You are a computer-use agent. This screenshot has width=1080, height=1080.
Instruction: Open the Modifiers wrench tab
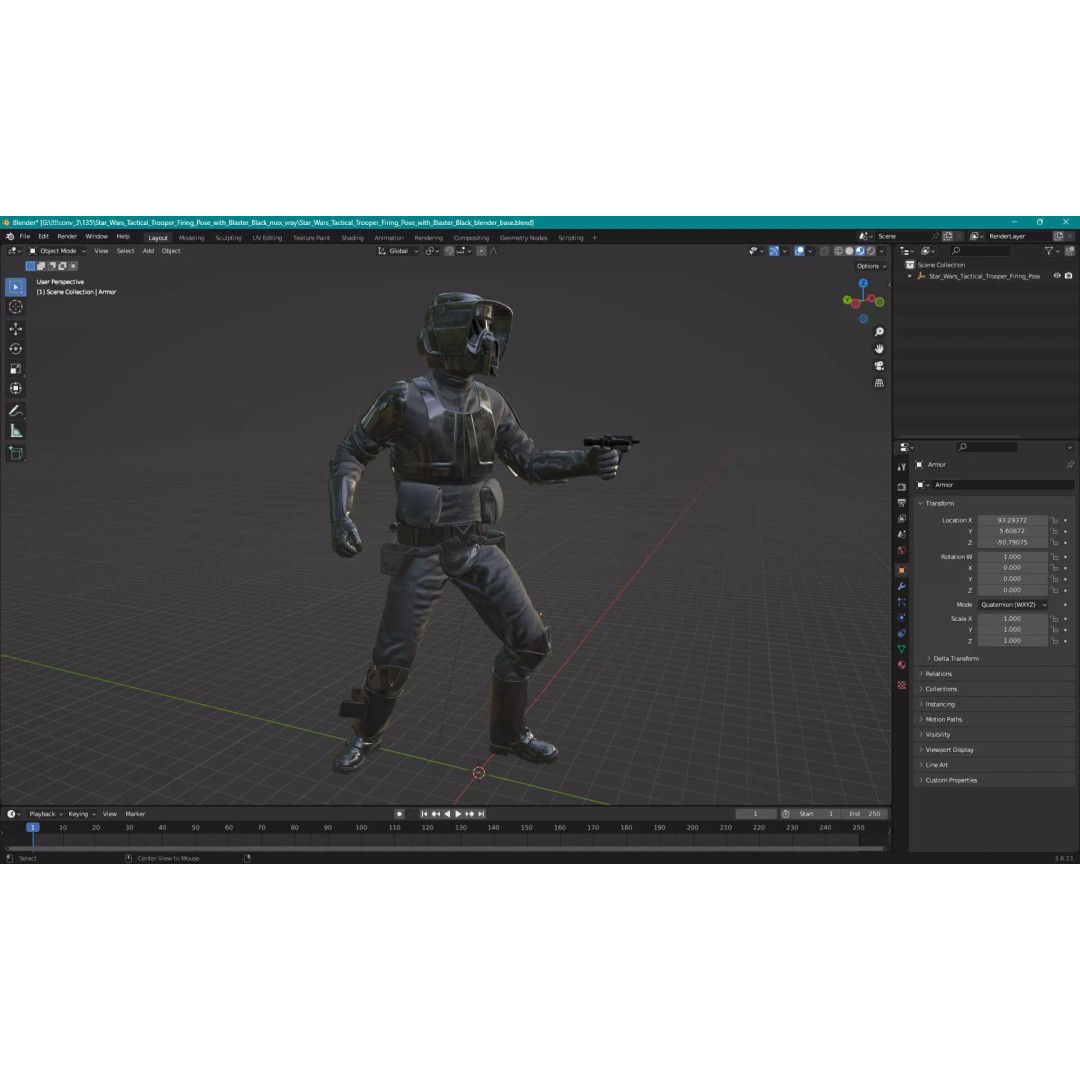[902, 586]
